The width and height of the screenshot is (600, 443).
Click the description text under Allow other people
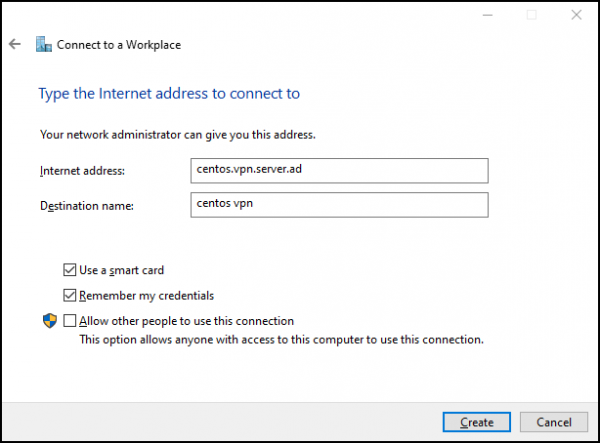point(281,339)
